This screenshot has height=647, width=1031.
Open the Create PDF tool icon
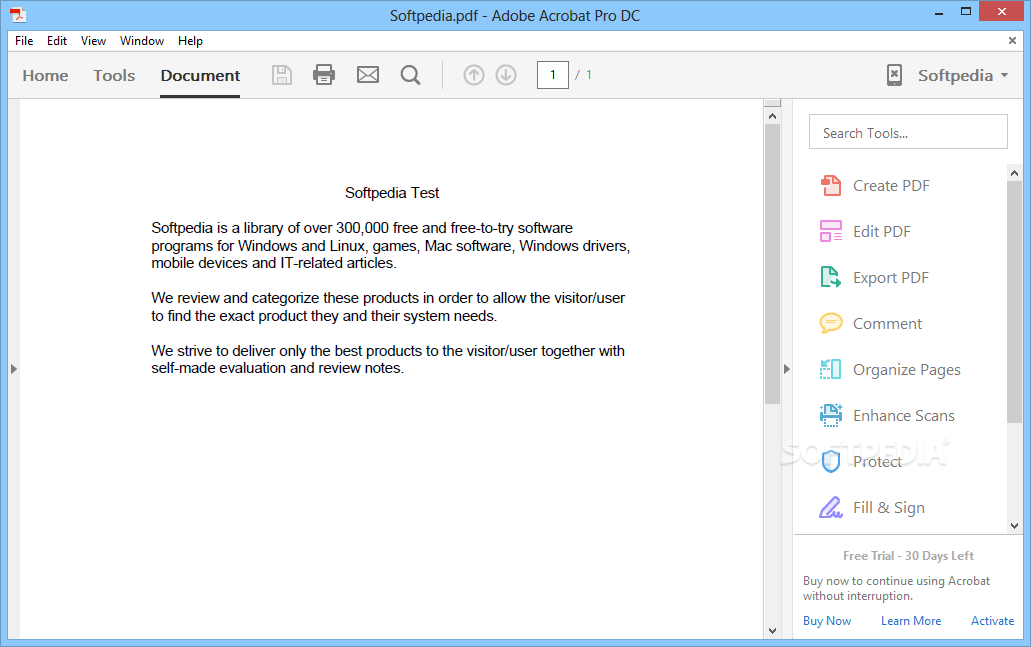click(830, 185)
